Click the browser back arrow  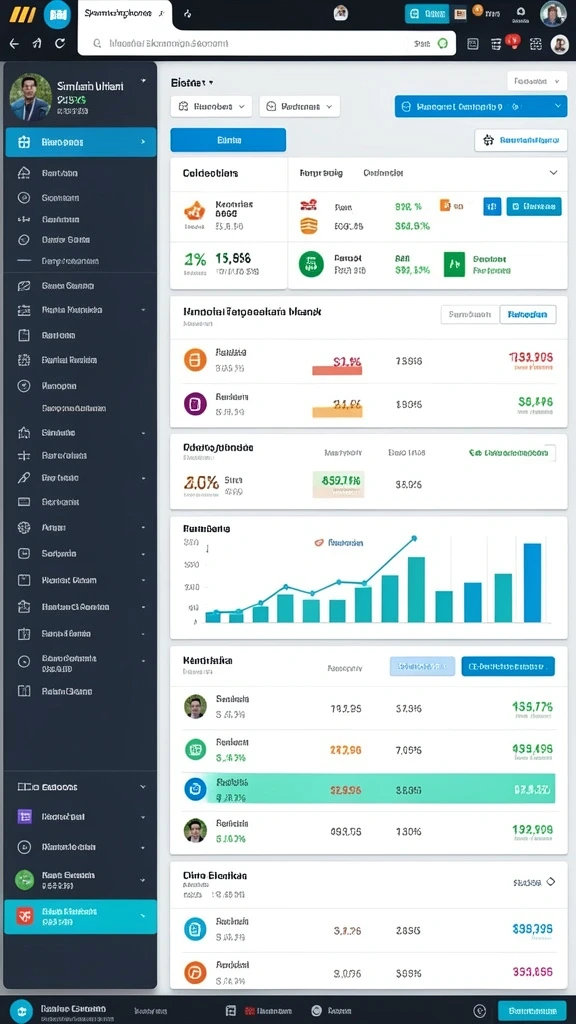[14, 43]
